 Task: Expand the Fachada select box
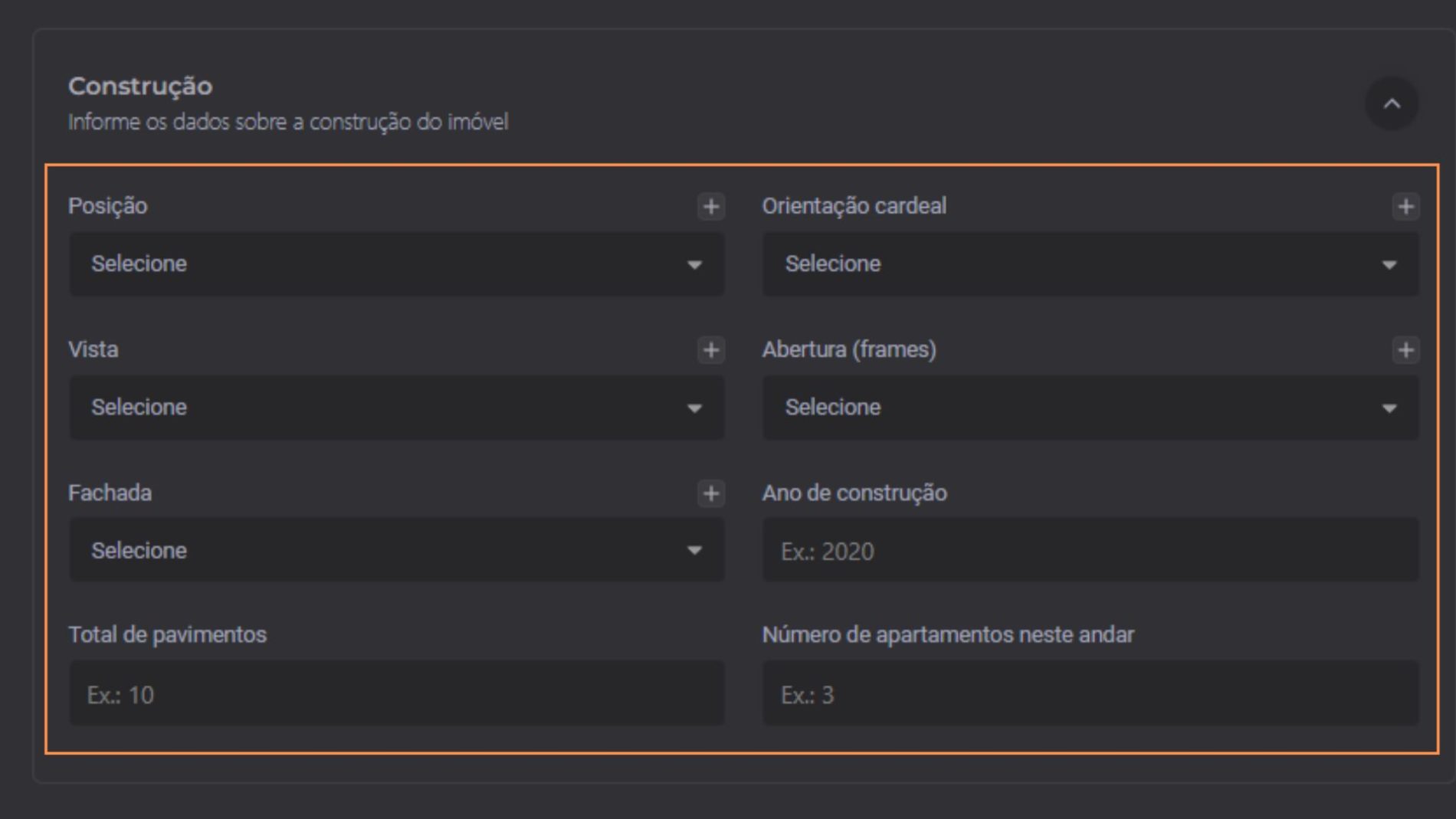[396, 550]
